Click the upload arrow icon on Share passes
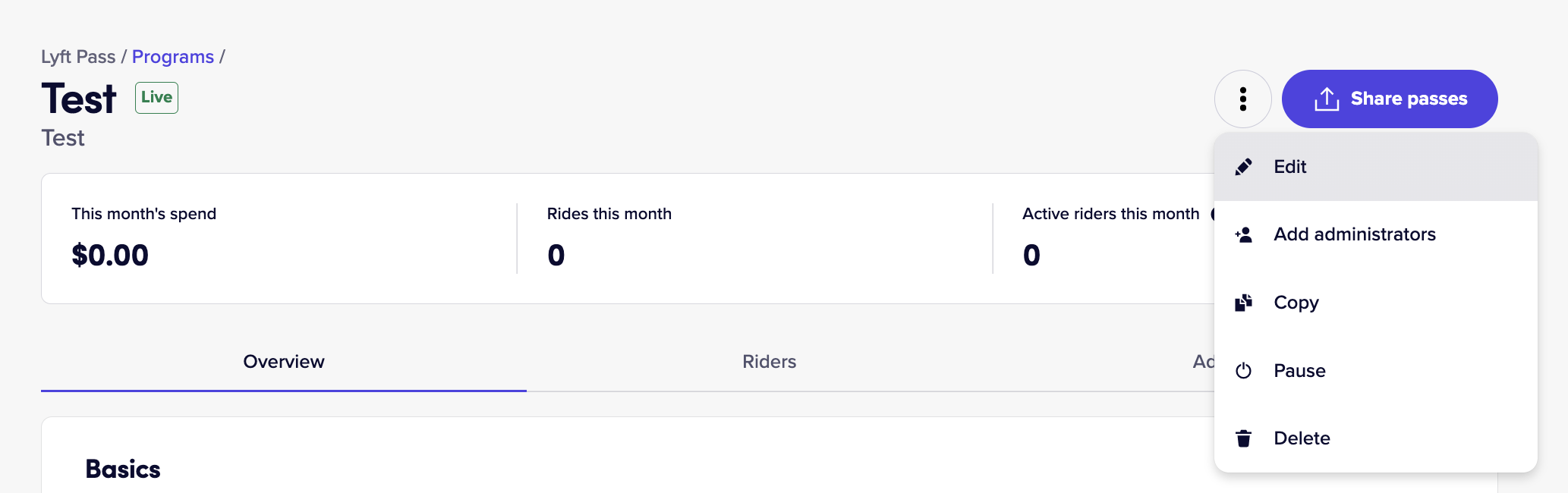 click(x=1327, y=99)
